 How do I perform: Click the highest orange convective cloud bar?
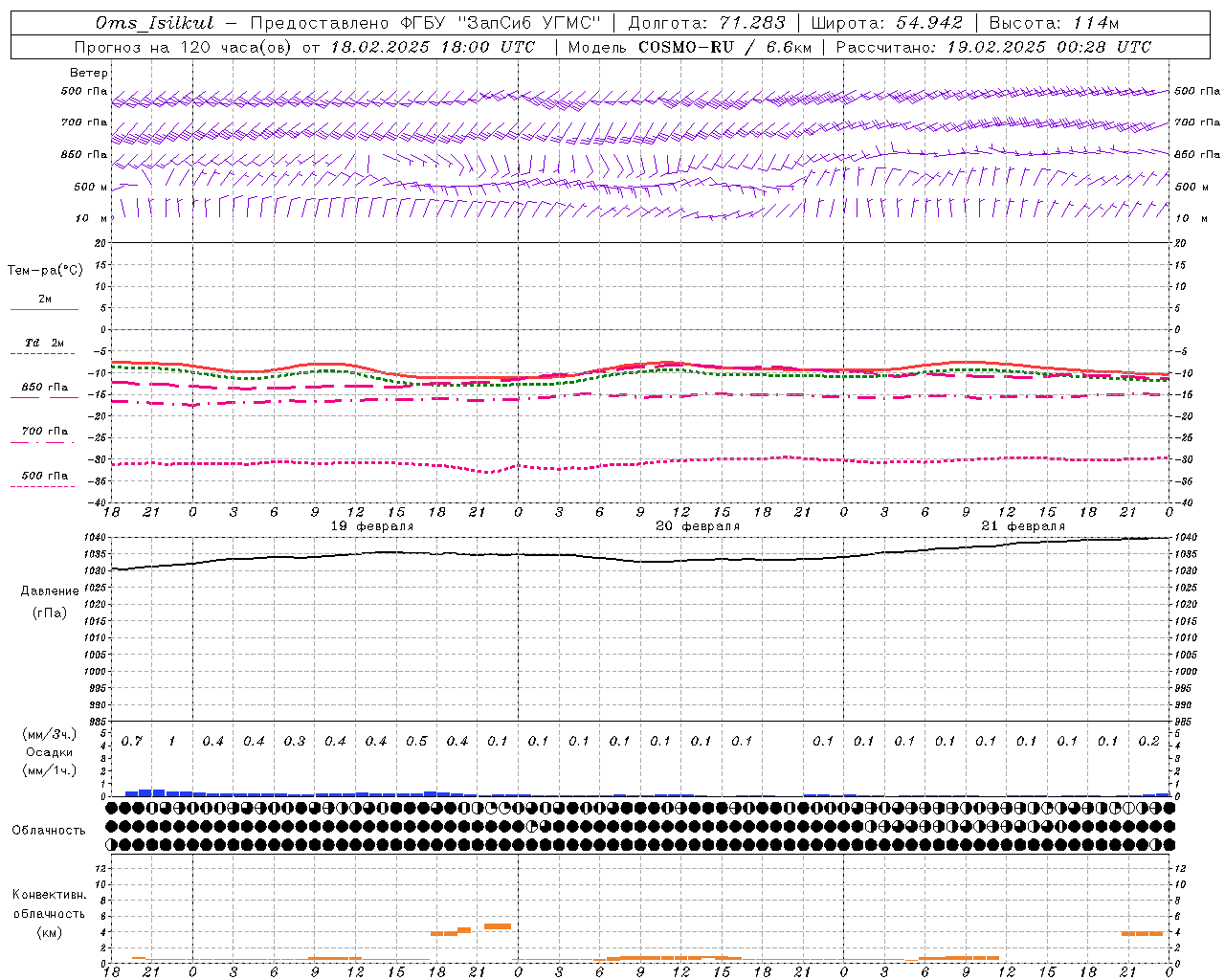pos(498,926)
